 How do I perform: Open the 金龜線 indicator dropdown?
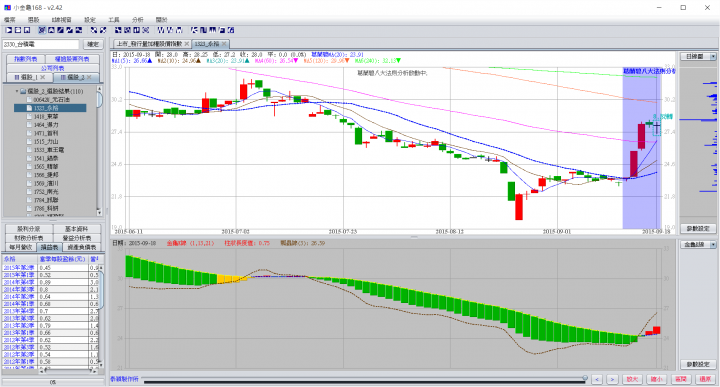[713, 244]
